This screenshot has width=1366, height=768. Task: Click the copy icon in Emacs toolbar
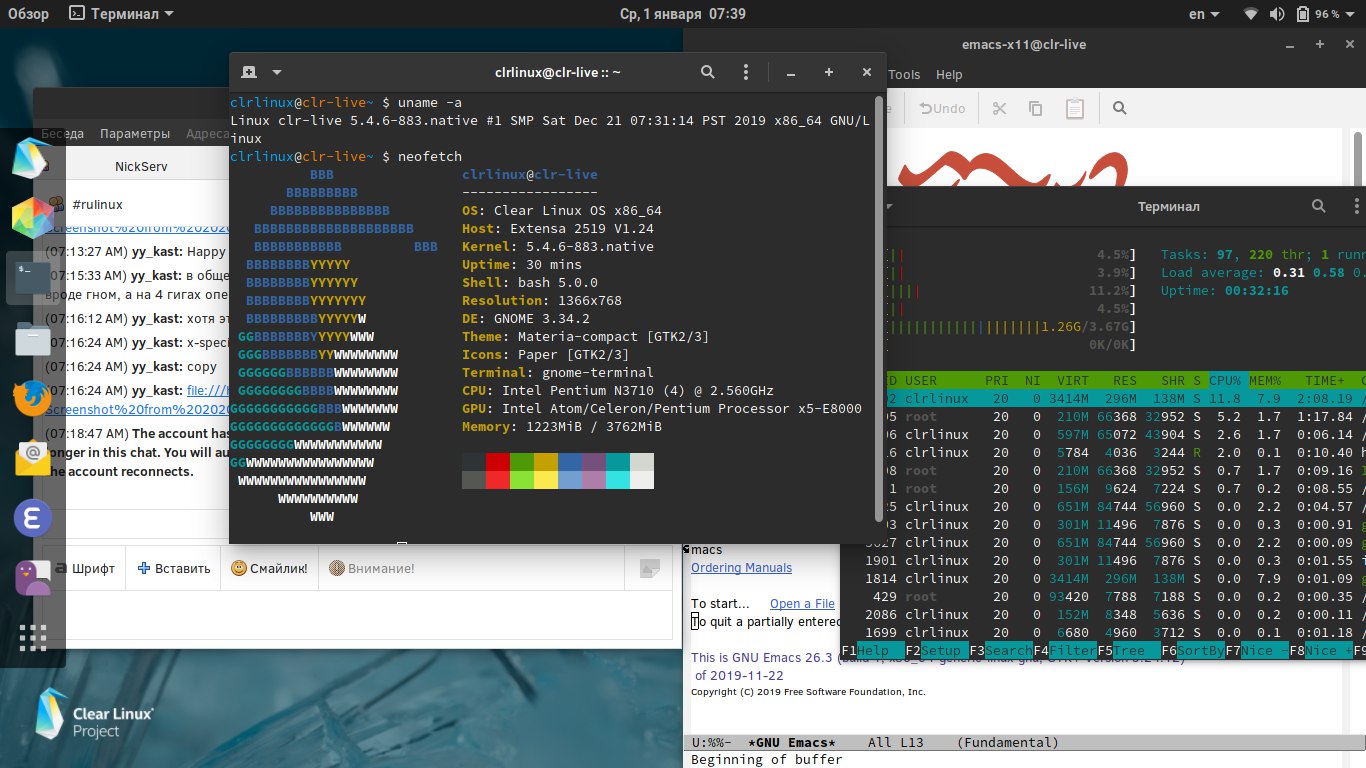click(x=1036, y=108)
